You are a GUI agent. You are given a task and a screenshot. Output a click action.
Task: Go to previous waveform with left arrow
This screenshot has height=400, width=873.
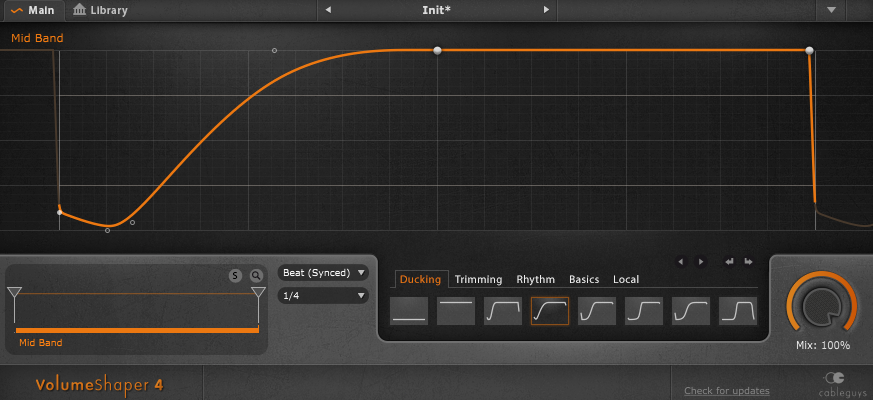click(x=681, y=261)
